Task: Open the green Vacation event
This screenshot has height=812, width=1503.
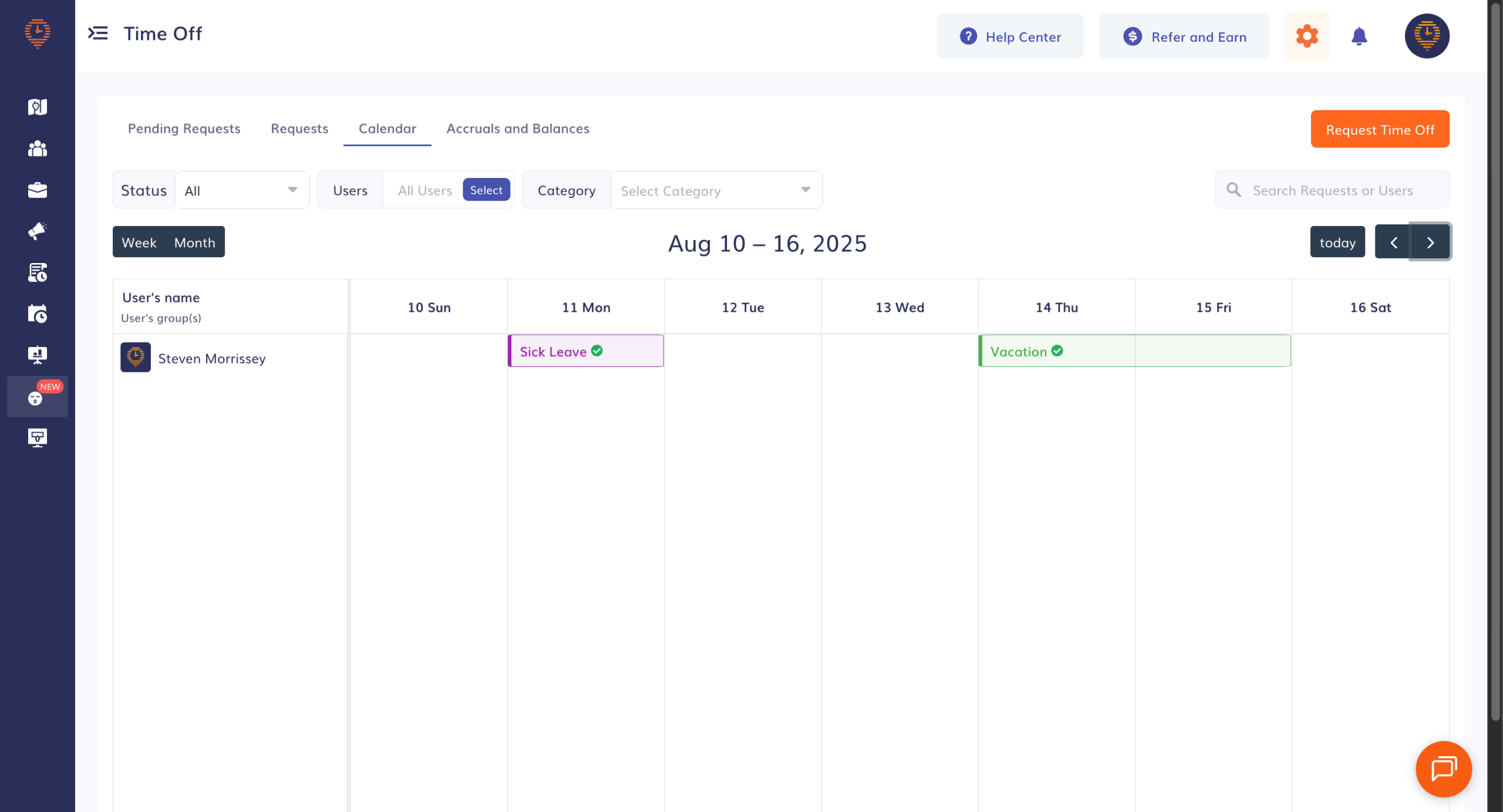Action: point(1134,351)
